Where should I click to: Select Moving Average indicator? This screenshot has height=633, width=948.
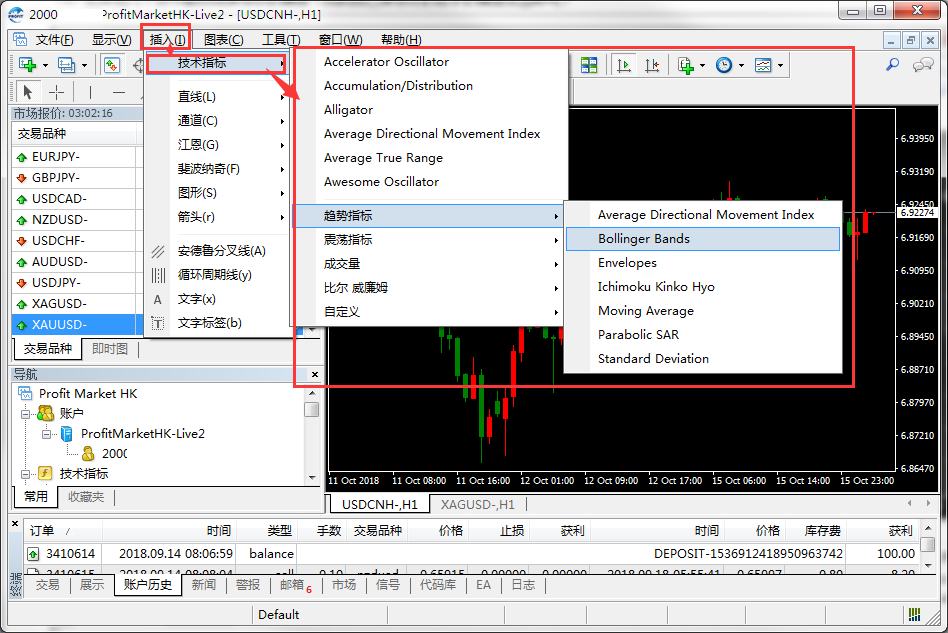tap(645, 311)
